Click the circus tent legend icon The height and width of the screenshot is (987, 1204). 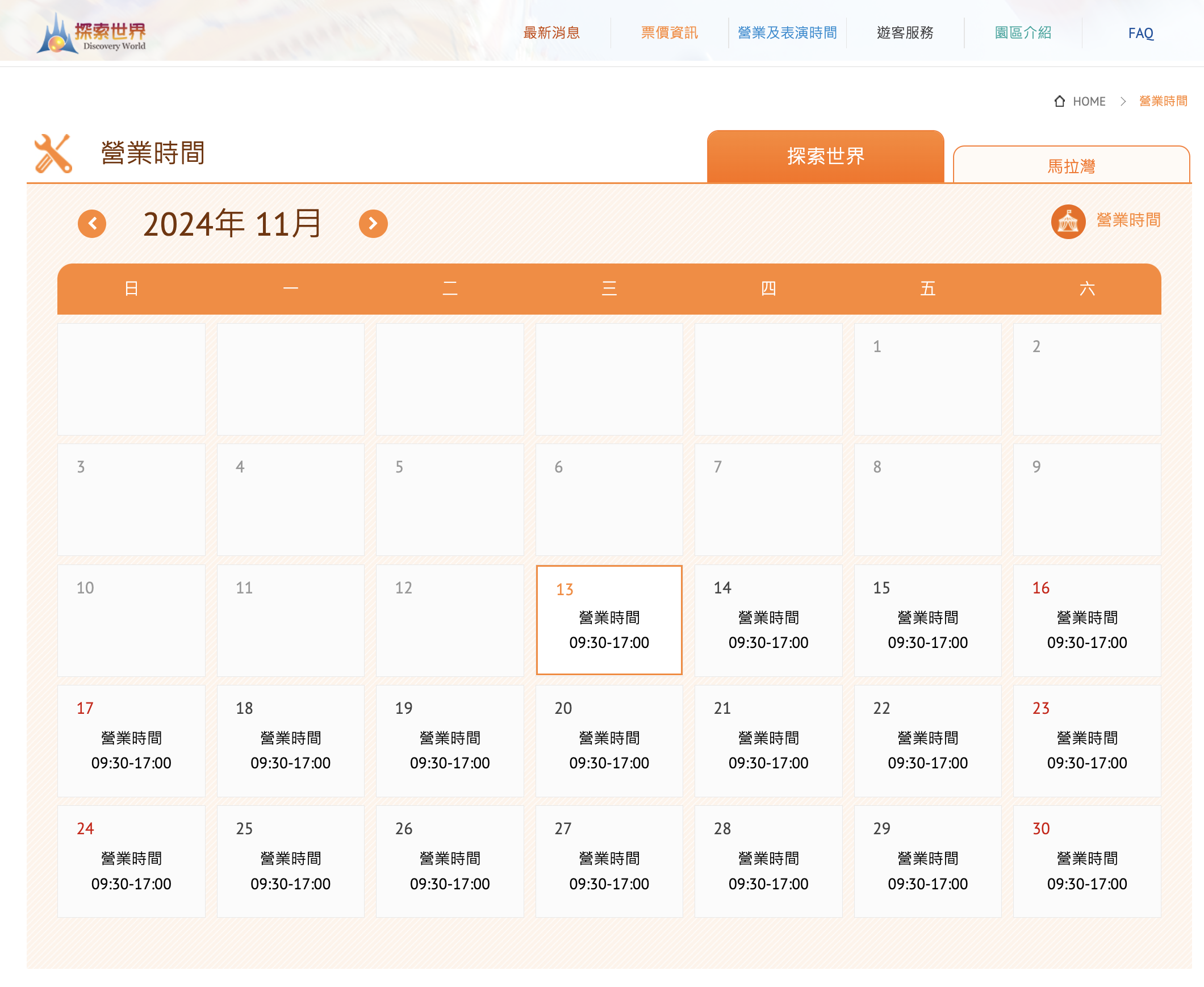1068,221
